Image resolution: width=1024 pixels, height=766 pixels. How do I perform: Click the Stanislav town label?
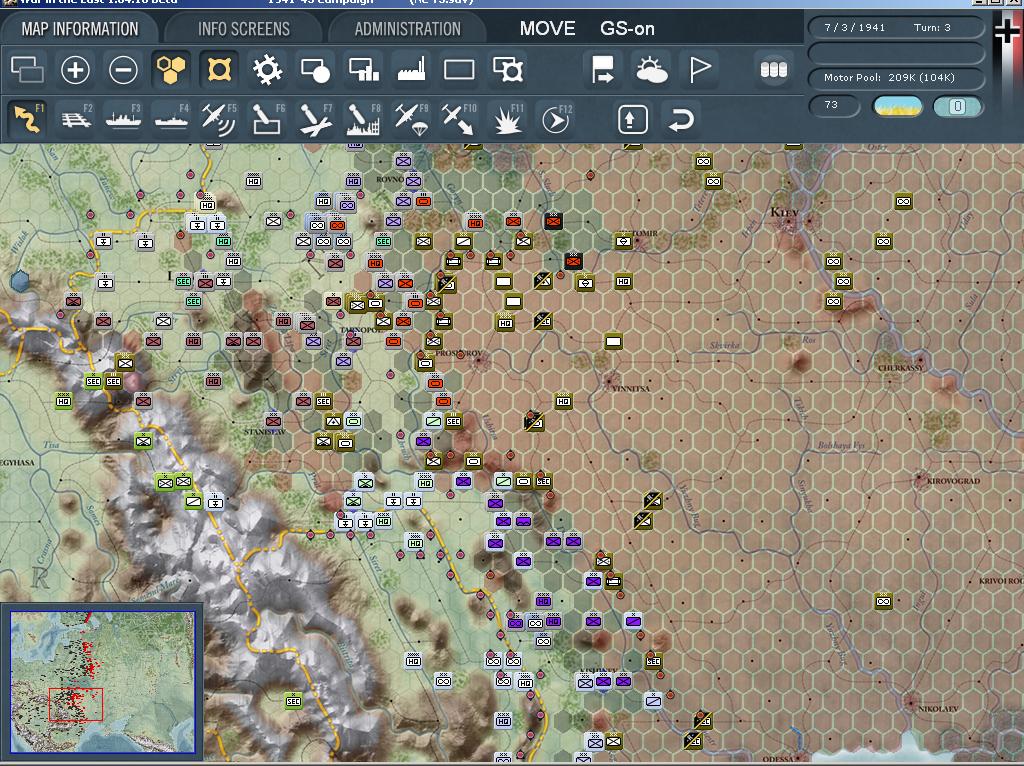tap(264, 432)
